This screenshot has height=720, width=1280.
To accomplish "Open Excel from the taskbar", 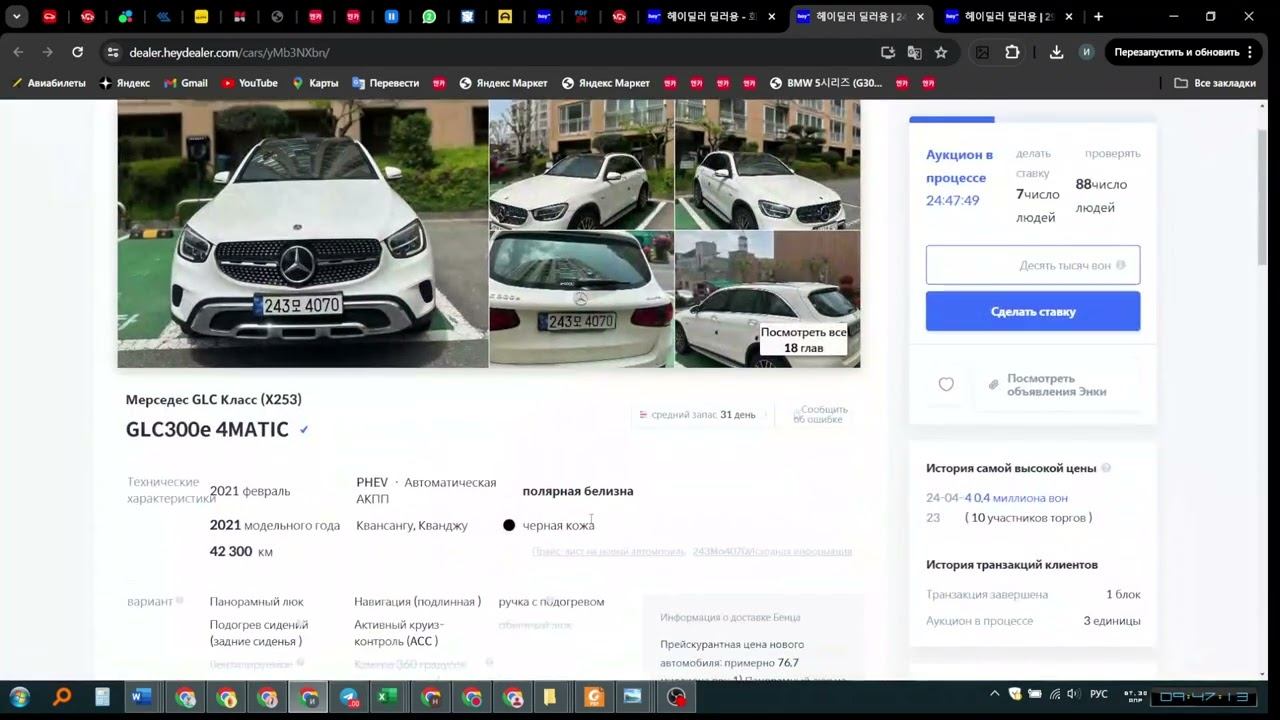I will point(386,697).
